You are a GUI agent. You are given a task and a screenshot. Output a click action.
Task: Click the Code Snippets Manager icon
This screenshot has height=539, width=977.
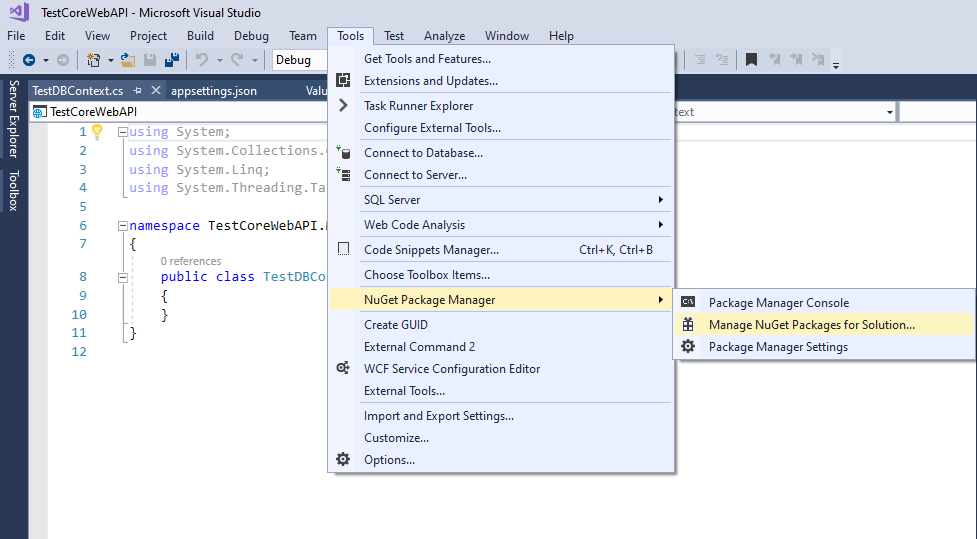343,249
